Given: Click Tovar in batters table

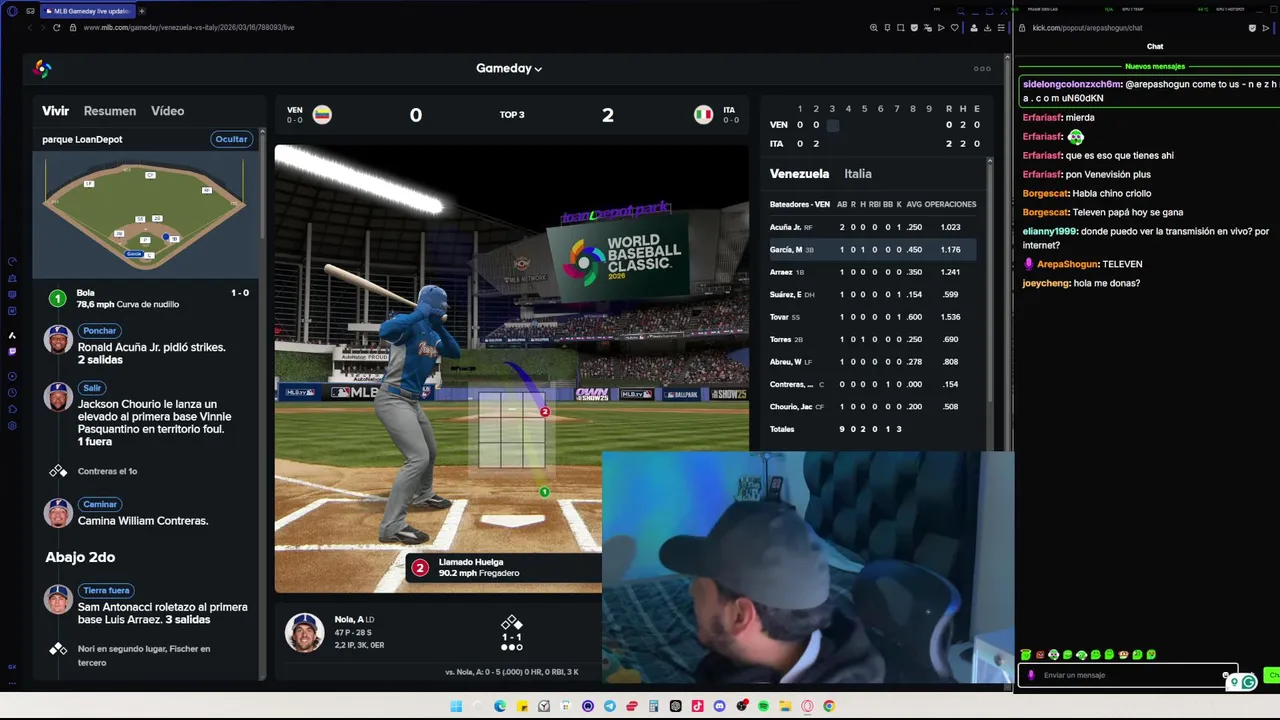Looking at the screenshot, I should 780,317.
